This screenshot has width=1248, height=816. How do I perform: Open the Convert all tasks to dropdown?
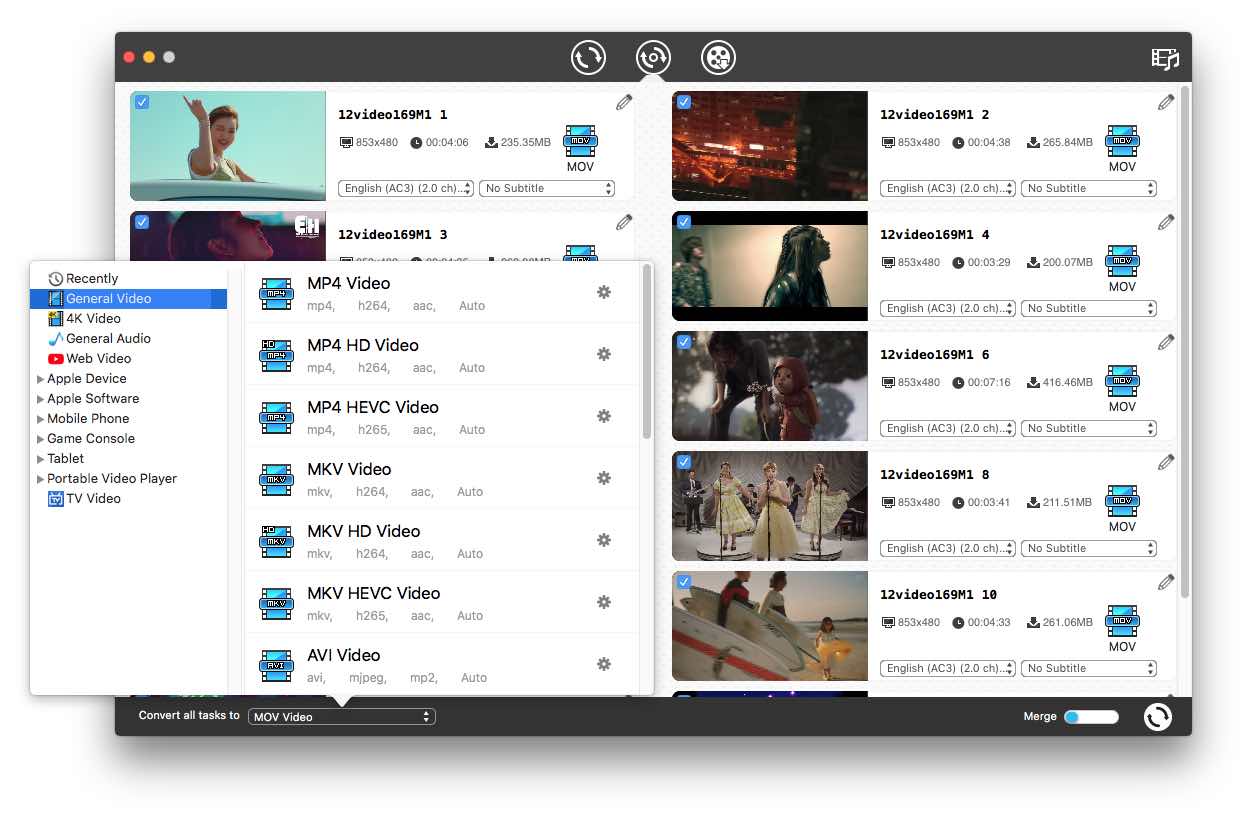(x=342, y=716)
